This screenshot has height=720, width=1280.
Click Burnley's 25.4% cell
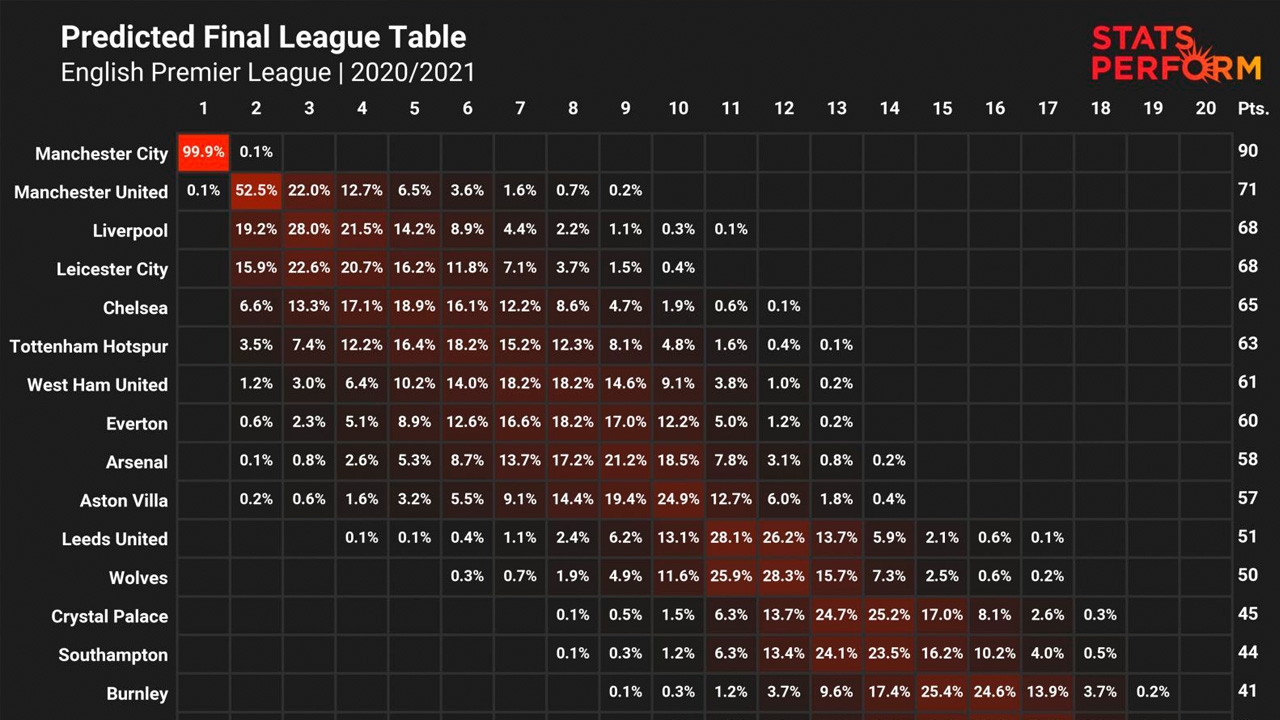pos(942,691)
